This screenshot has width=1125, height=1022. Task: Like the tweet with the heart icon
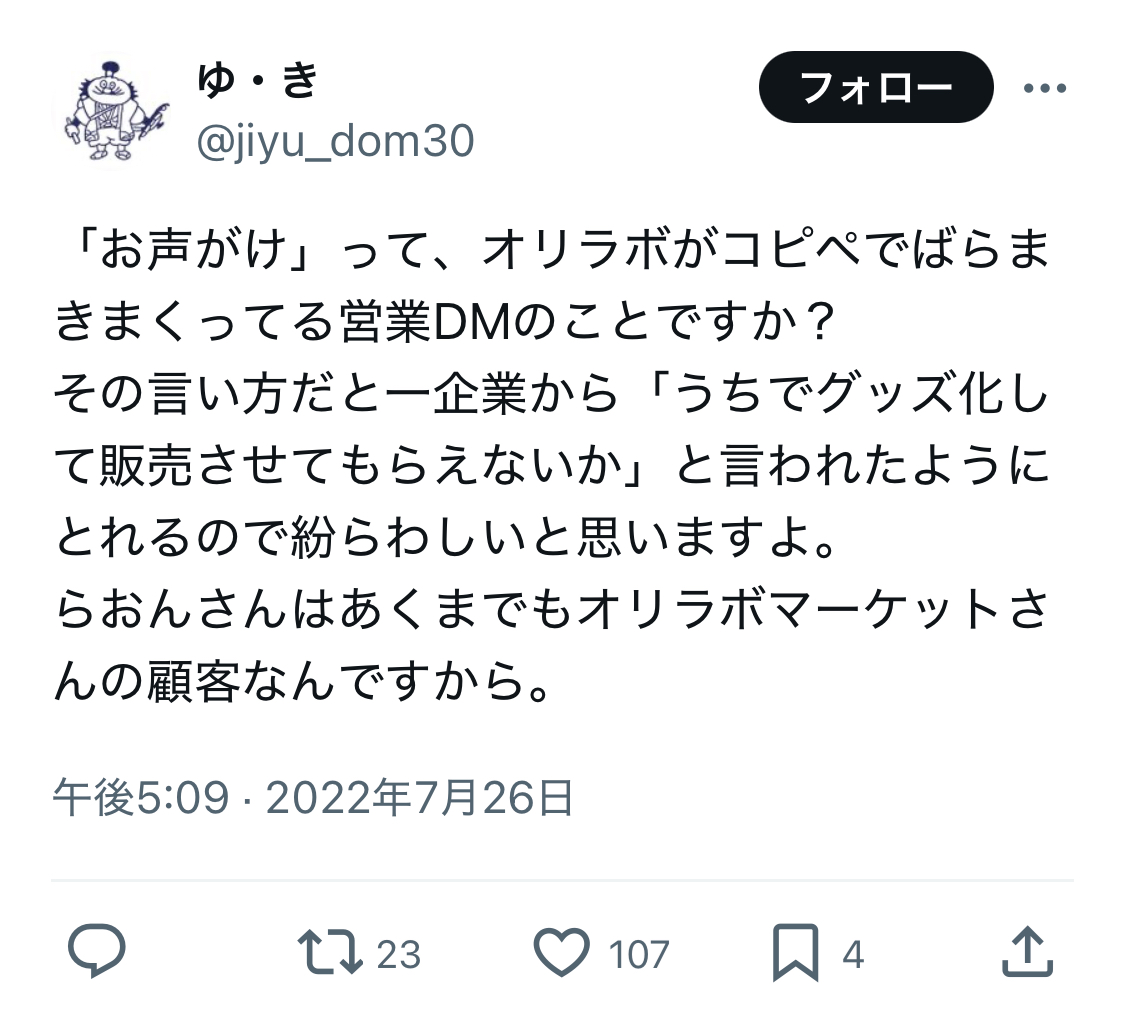click(x=562, y=952)
